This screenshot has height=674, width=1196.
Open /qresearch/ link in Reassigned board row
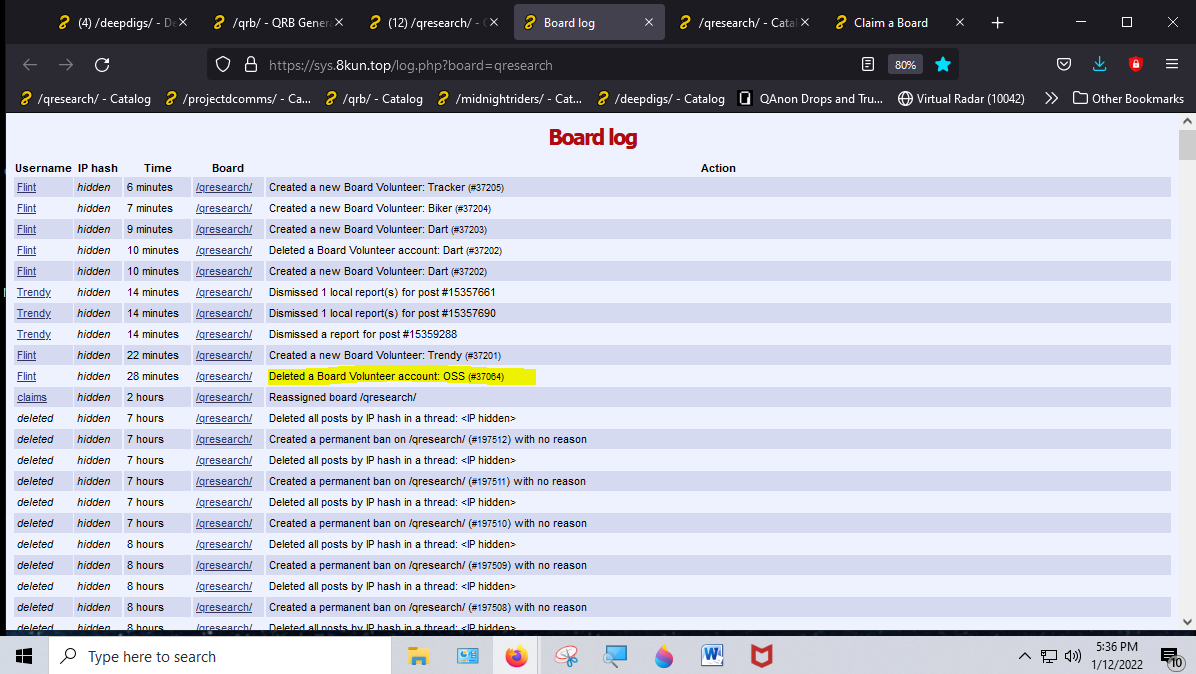tap(223, 398)
